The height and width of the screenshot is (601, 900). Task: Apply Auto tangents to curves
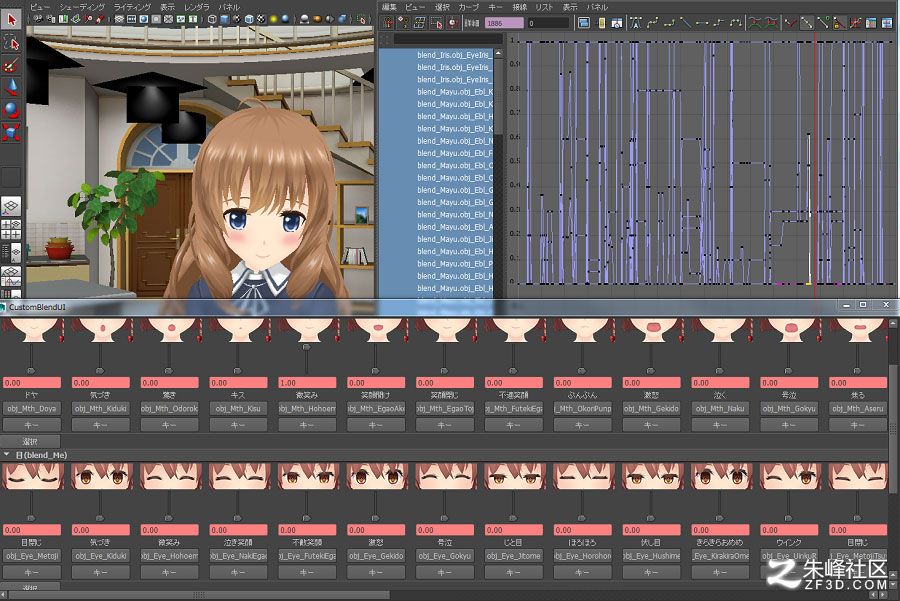(x=635, y=23)
